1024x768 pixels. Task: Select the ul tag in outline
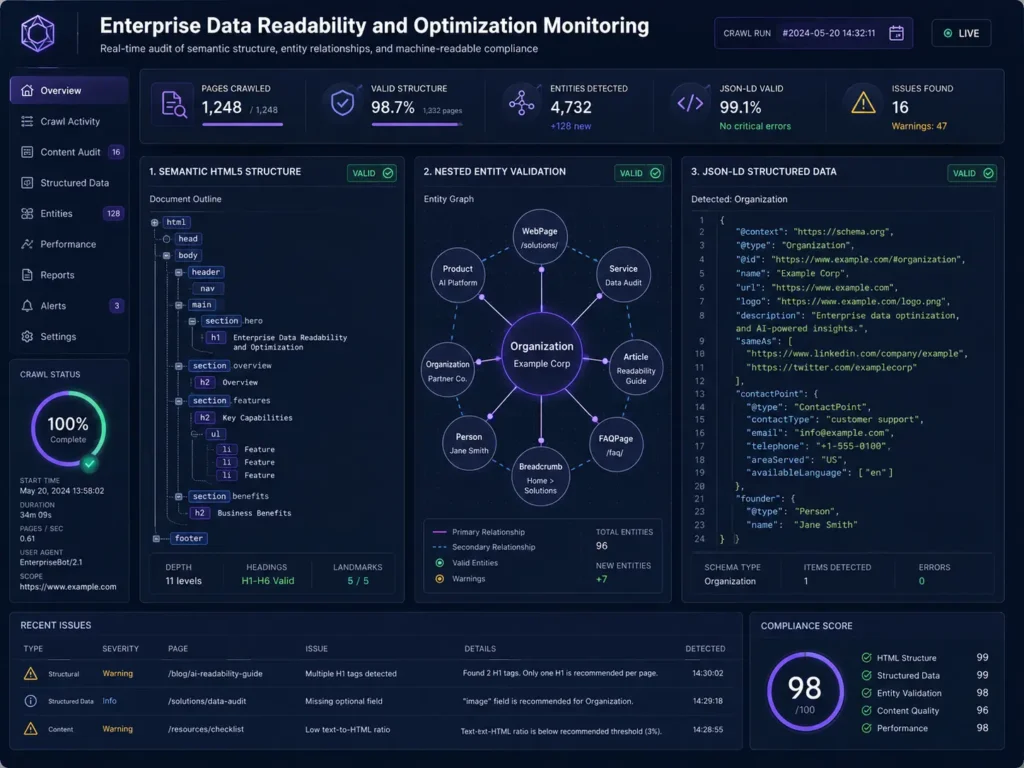pyautogui.click(x=216, y=434)
